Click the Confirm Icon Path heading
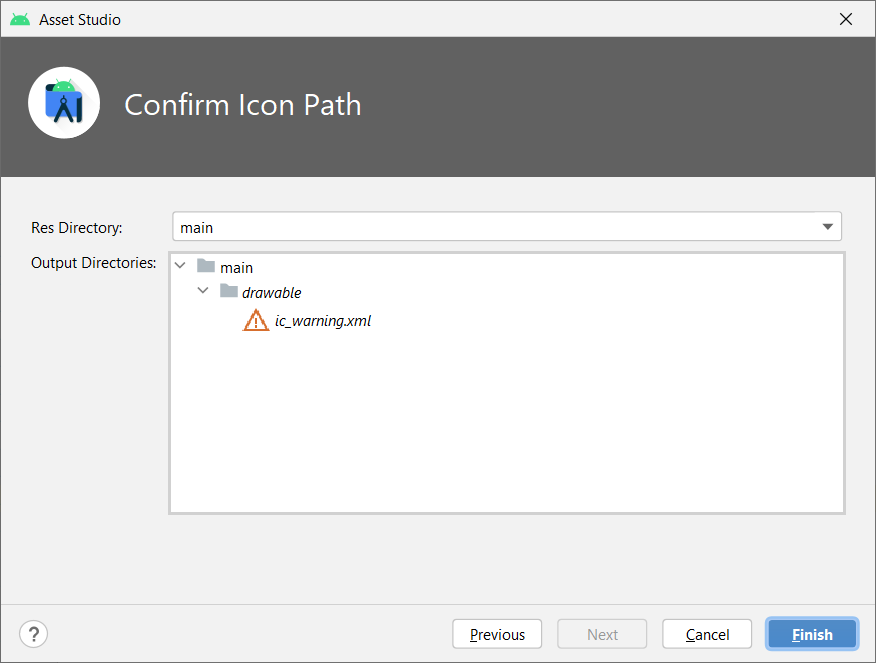The height and width of the screenshot is (663, 876). (242, 105)
